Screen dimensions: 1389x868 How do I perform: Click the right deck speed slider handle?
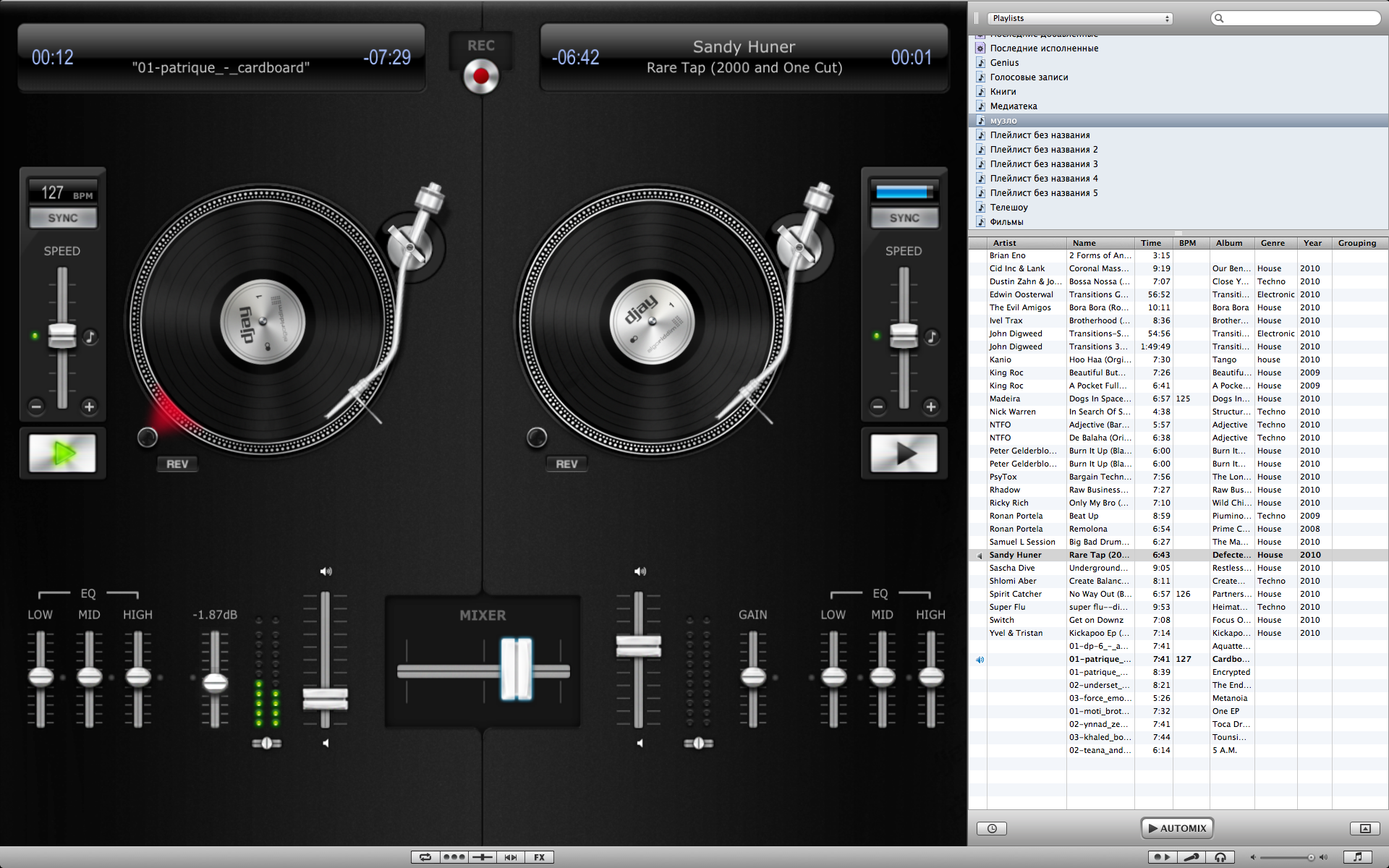click(x=904, y=336)
